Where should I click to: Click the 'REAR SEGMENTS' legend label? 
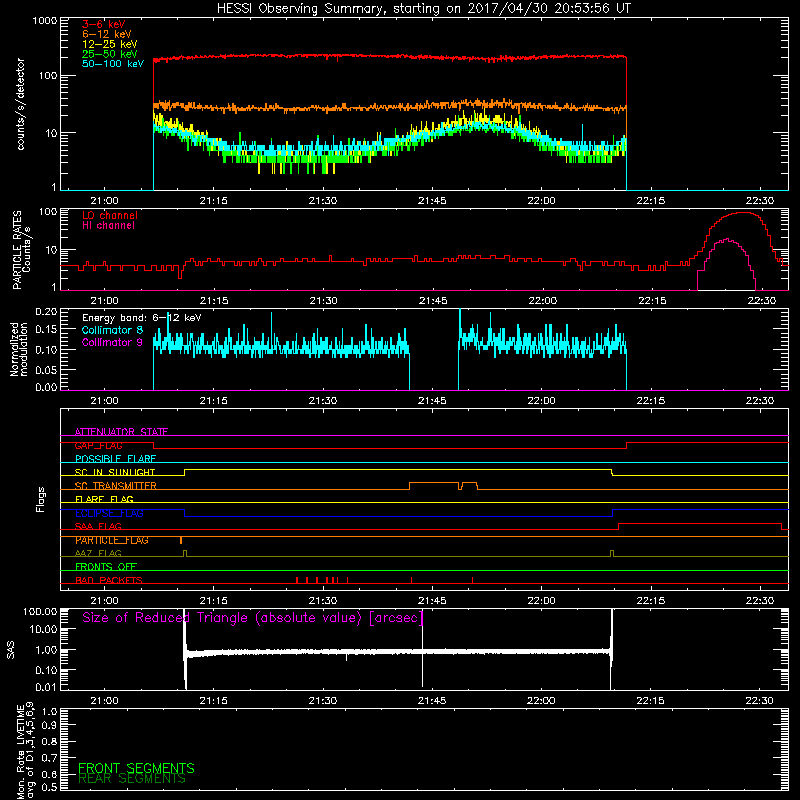pyautogui.click(x=132, y=779)
